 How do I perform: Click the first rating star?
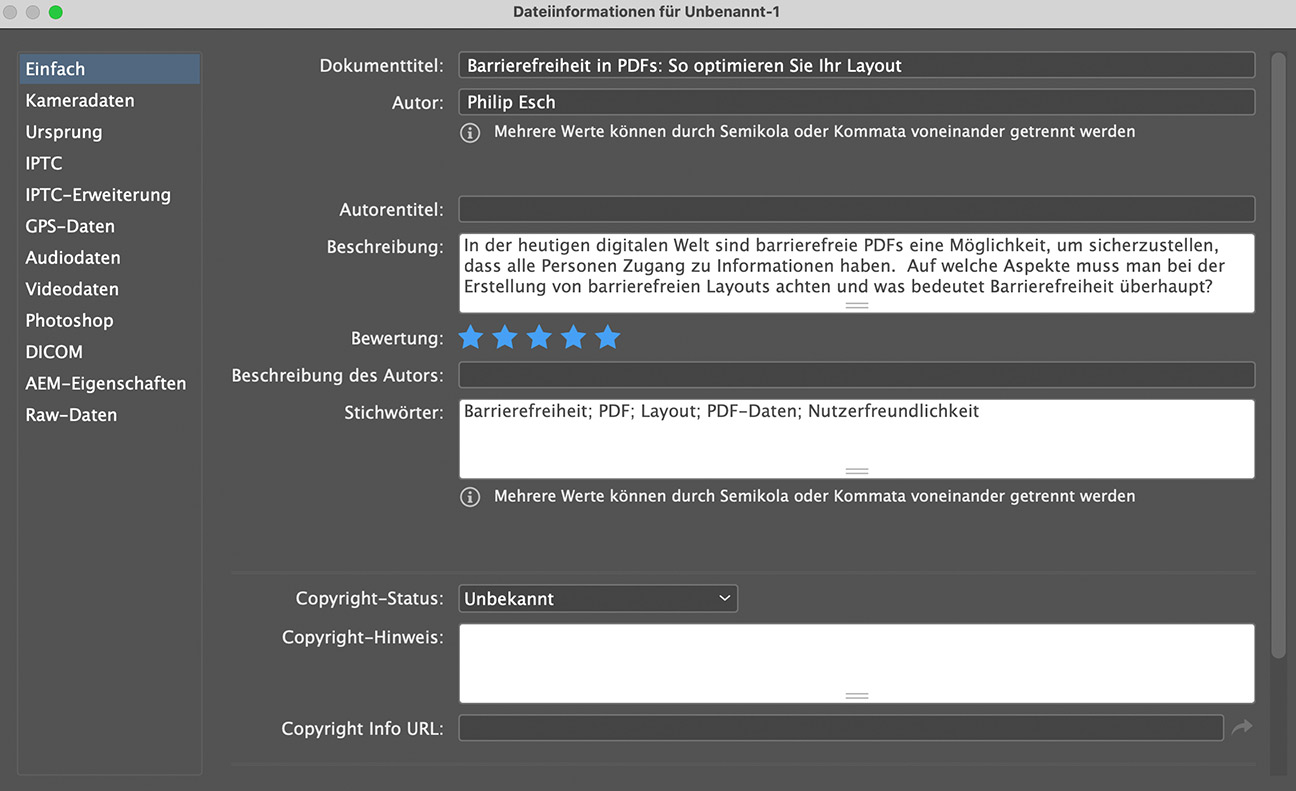pos(471,338)
